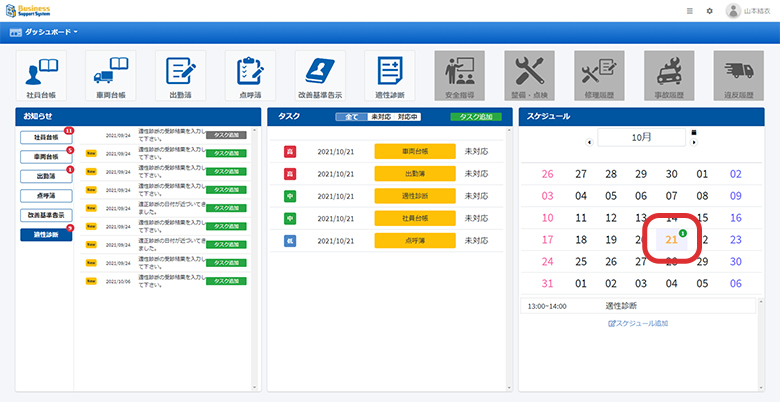This screenshot has height=402, width=780.
Task: Click the 出勤簿 attendance book icon
Action: tap(180, 76)
